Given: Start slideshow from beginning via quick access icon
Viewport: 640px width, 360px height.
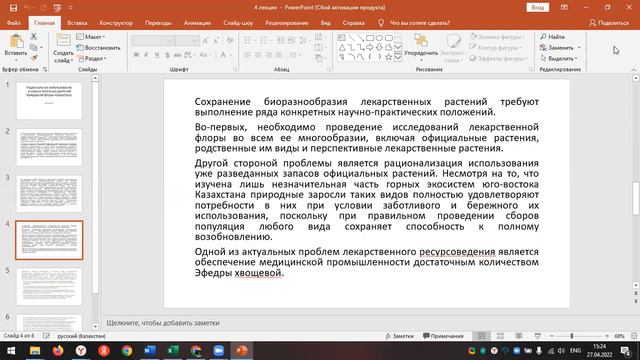Looking at the screenshot, I should (x=57, y=8).
